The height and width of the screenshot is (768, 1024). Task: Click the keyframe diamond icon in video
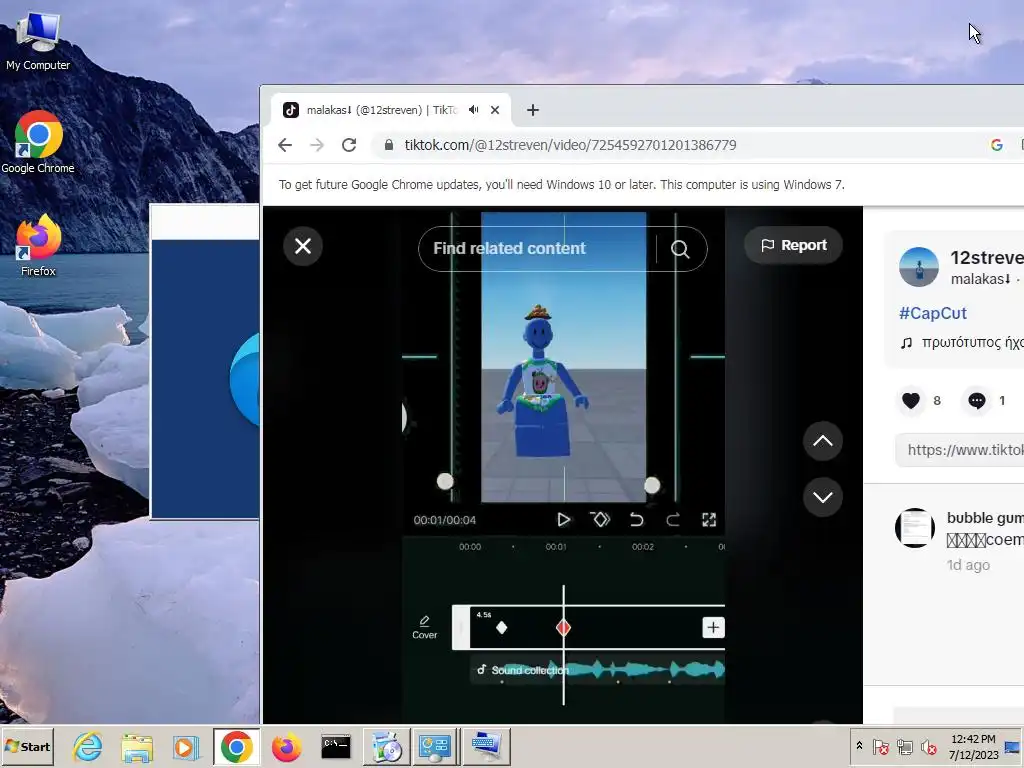tap(600, 520)
